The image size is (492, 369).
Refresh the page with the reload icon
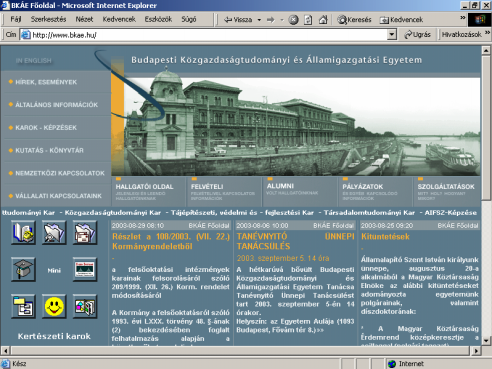[x=308, y=20]
